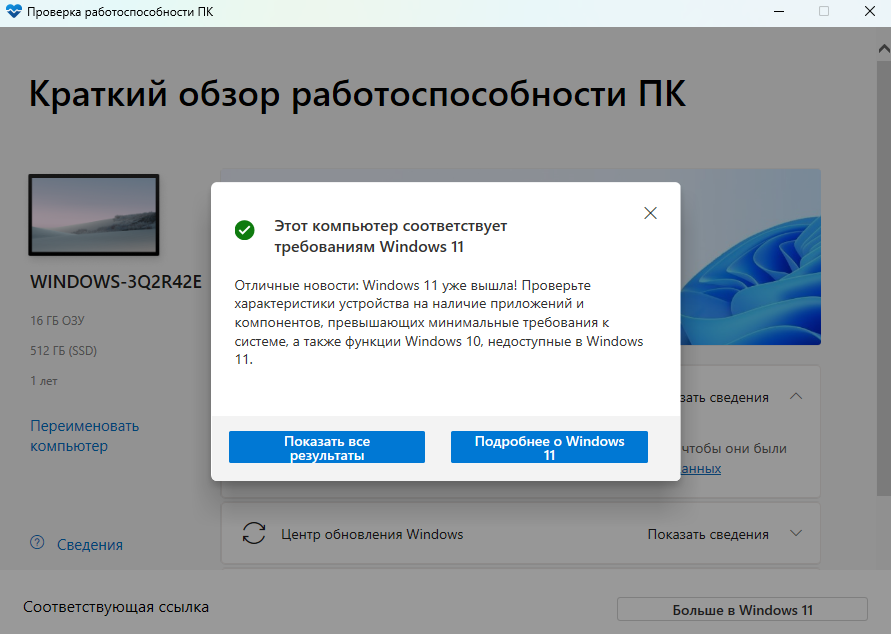
Task: Click 'Показать сведения' for Windows Update
Action: [x=708, y=535]
